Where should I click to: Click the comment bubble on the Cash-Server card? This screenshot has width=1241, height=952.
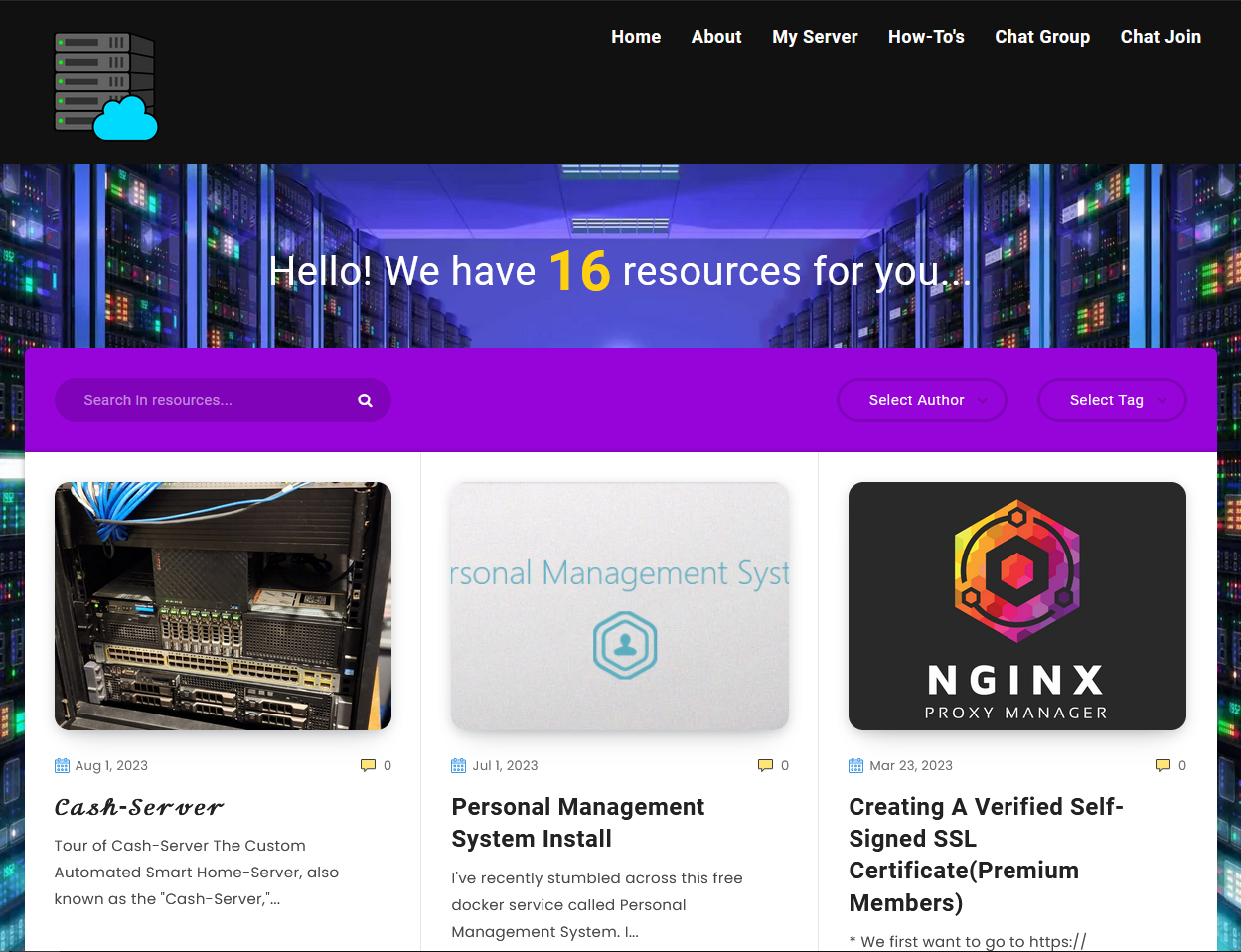369,765
